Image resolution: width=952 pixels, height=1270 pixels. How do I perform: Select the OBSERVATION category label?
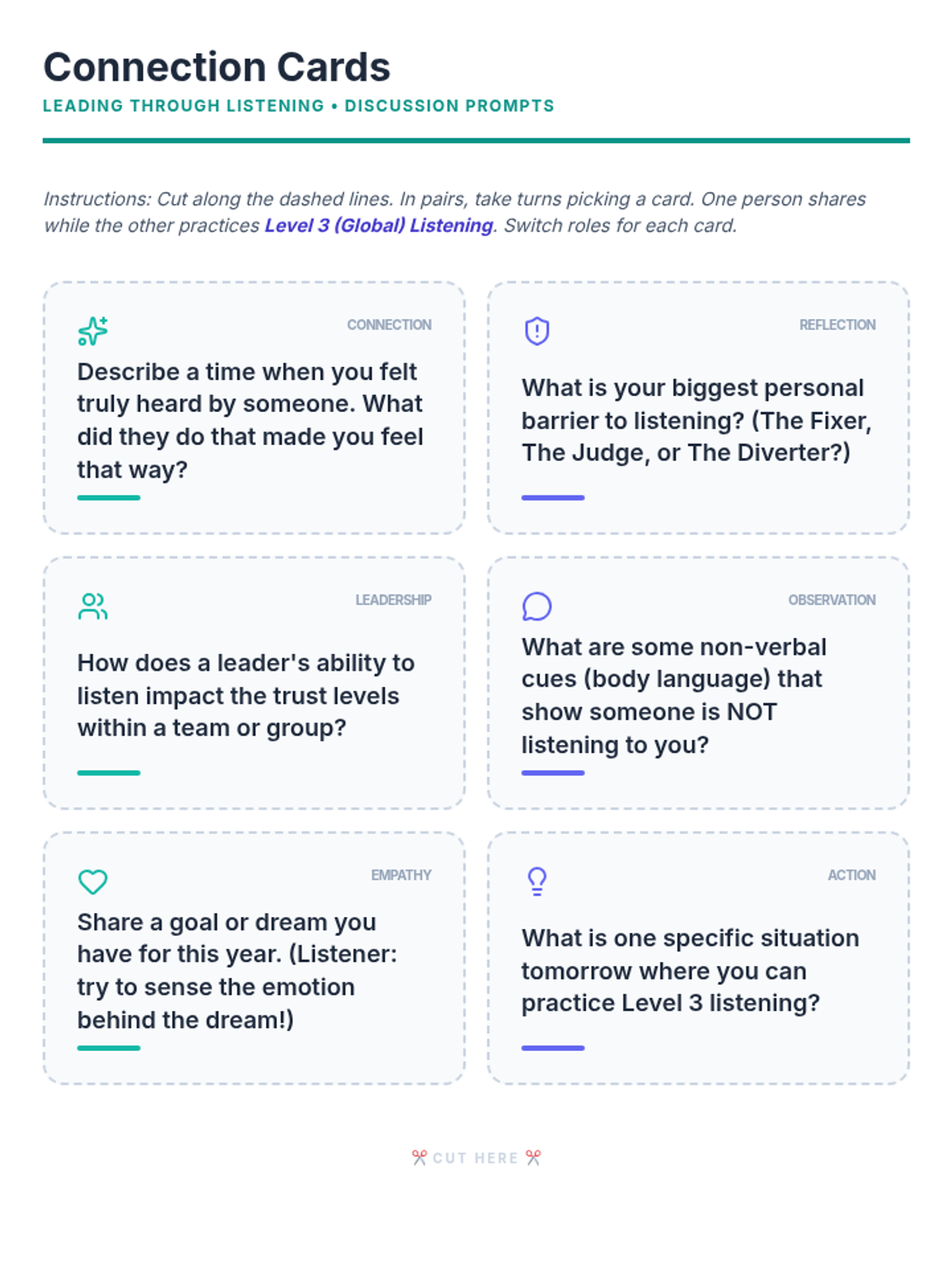point(831,600)
